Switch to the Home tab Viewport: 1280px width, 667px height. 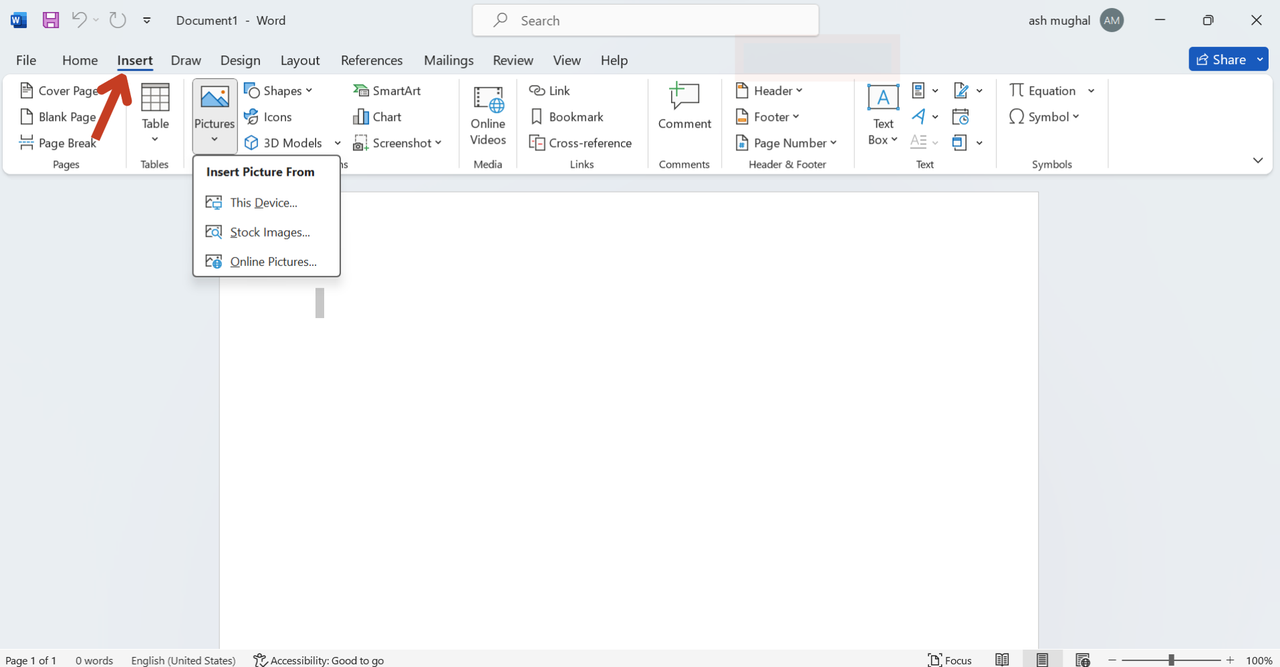(x=80, y=60)
